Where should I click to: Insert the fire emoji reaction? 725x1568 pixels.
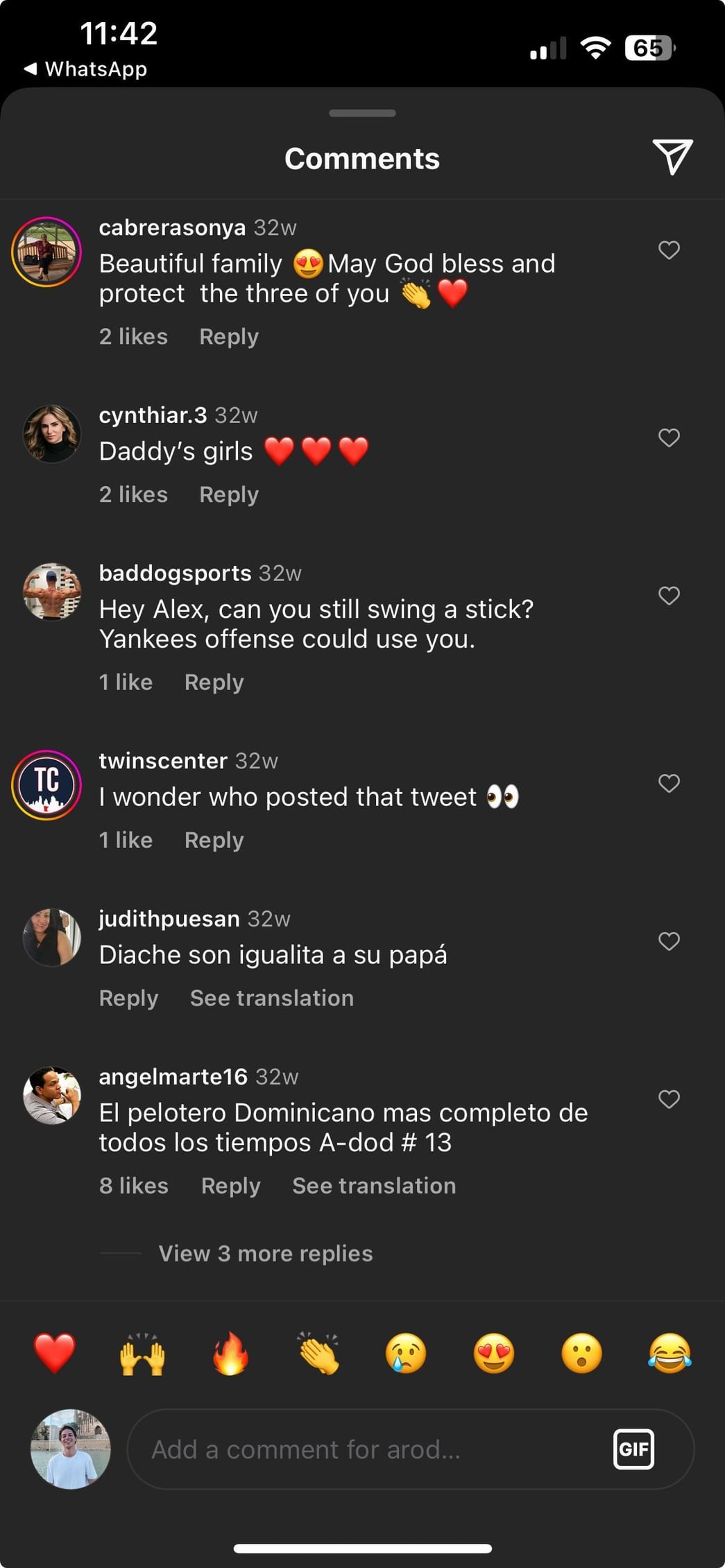click(x=230, y=1353)
